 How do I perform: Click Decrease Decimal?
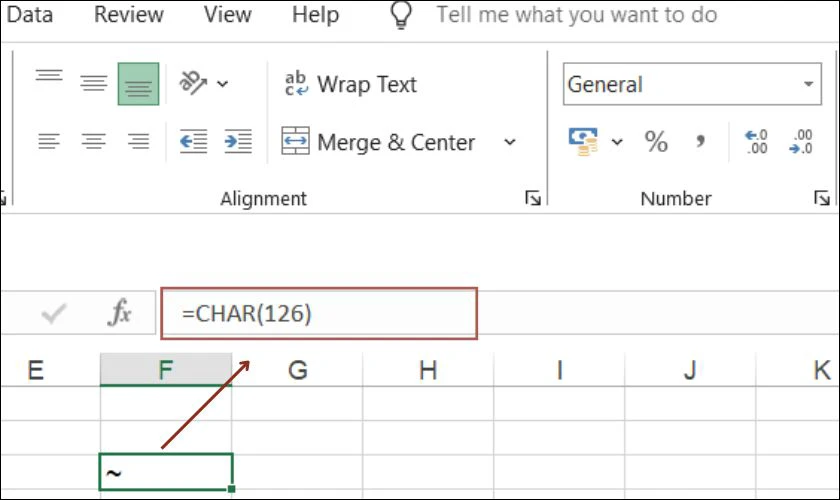(x=801, y=142)
